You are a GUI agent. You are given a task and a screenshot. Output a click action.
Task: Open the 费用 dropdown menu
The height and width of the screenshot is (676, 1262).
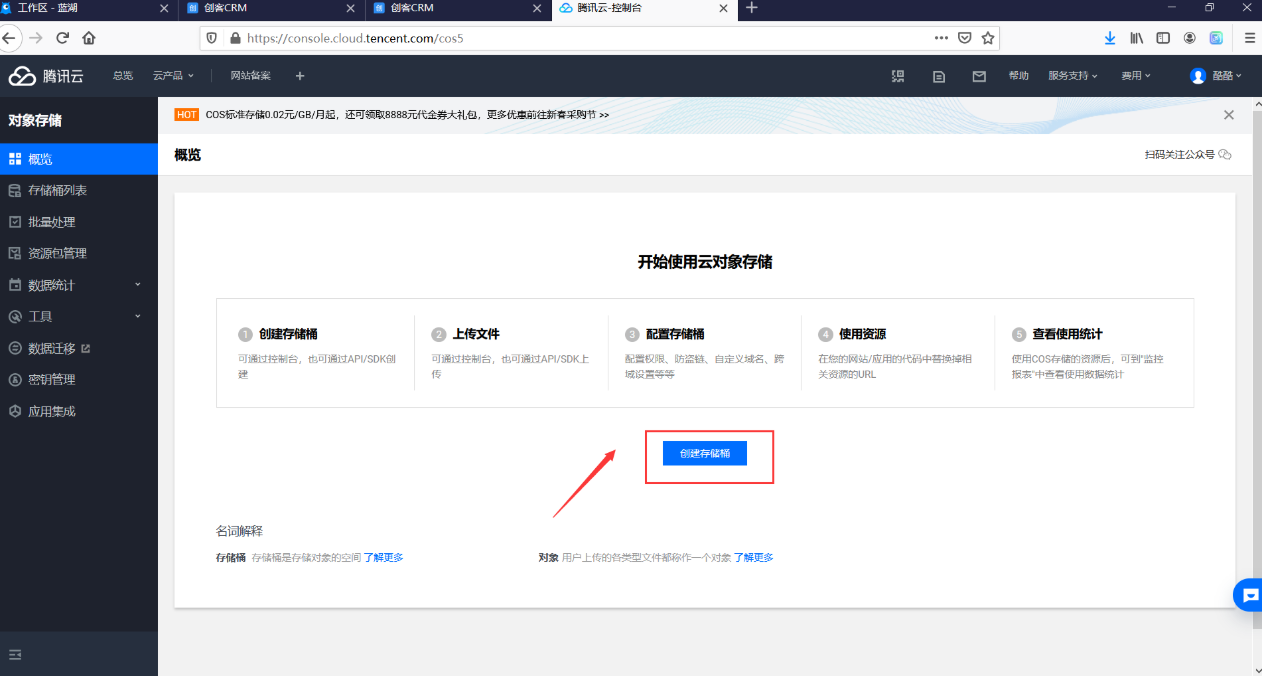1135,76
